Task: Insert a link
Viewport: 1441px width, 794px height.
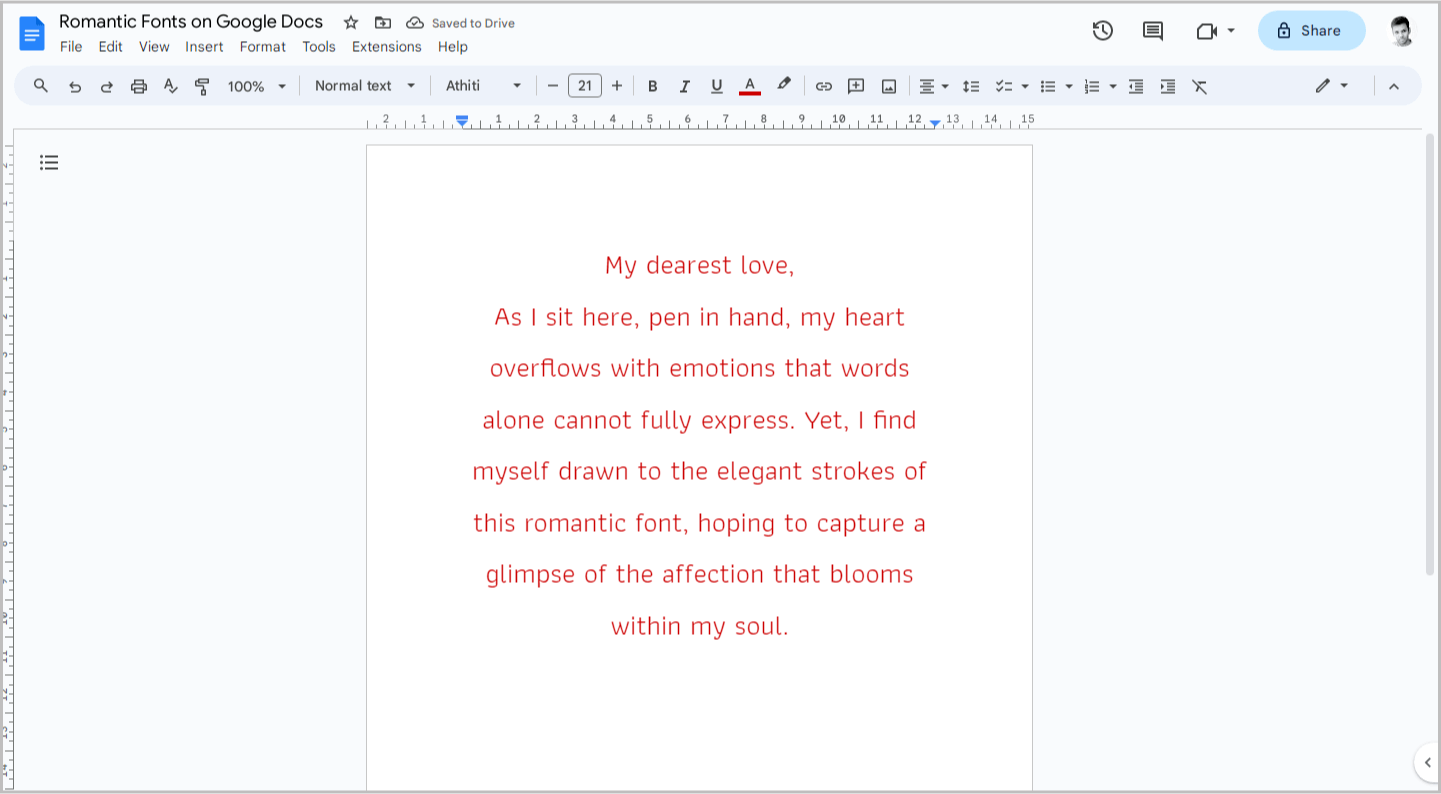Action: click(x=824, y=86)
